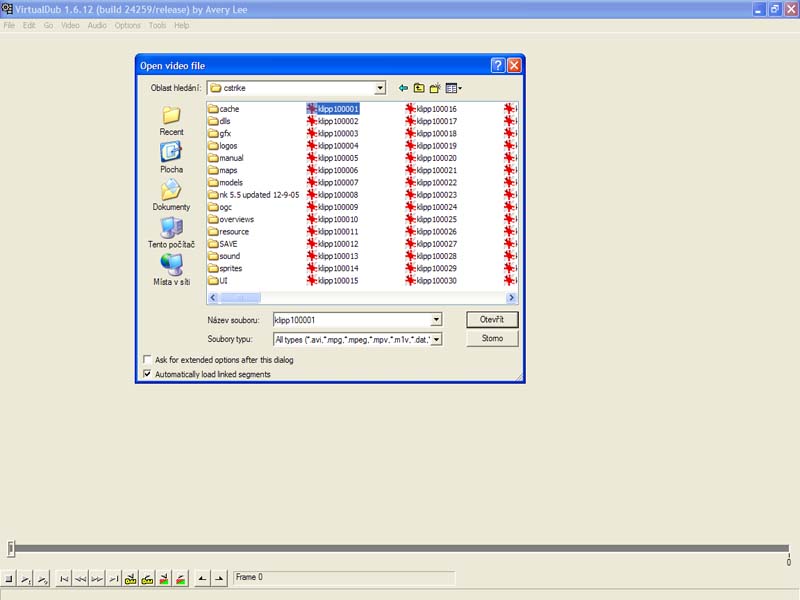
Task: Toggle Automatically load linked segments checkbox
Action: coord(147,374)
